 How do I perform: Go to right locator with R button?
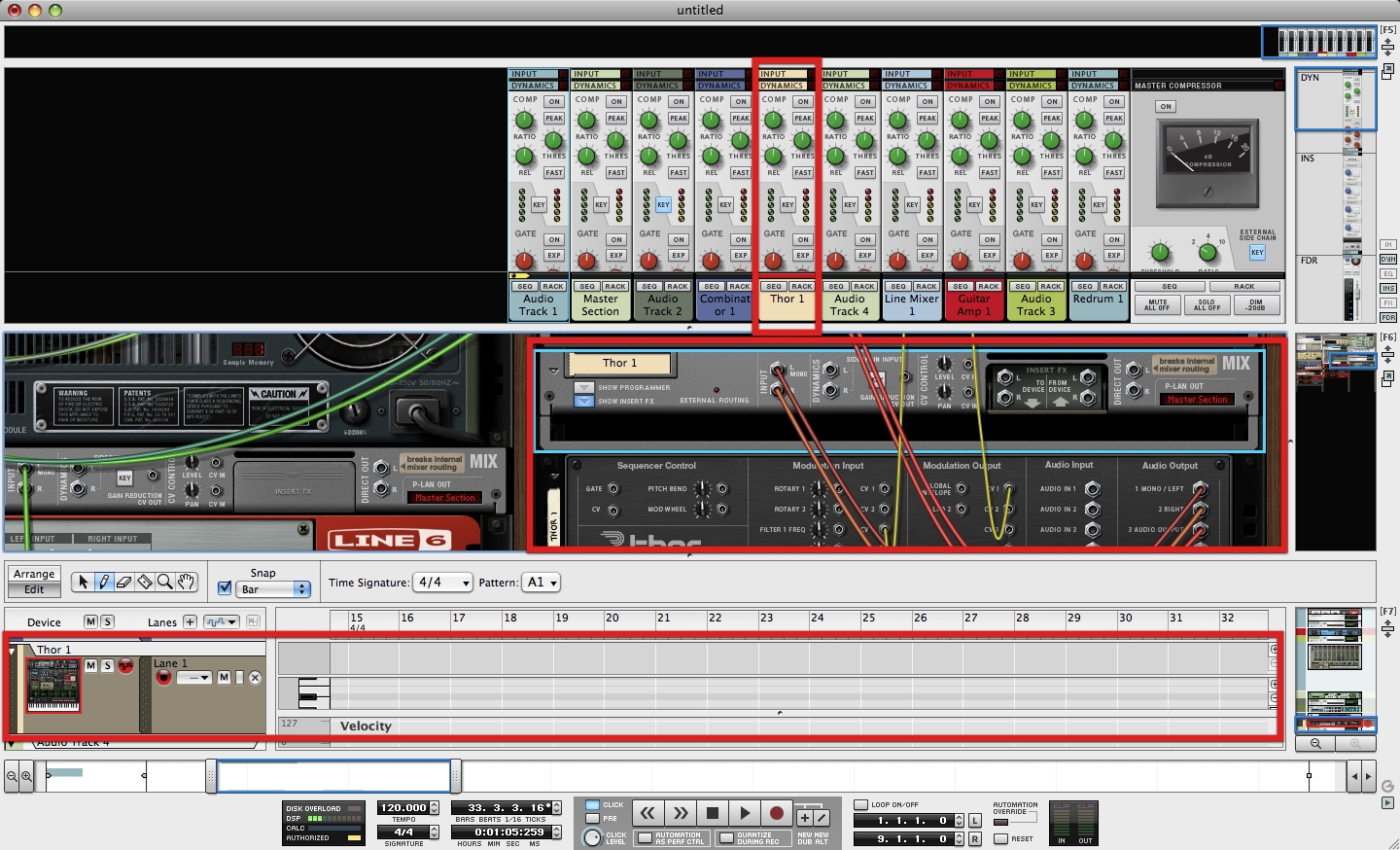tap(975, 838)
